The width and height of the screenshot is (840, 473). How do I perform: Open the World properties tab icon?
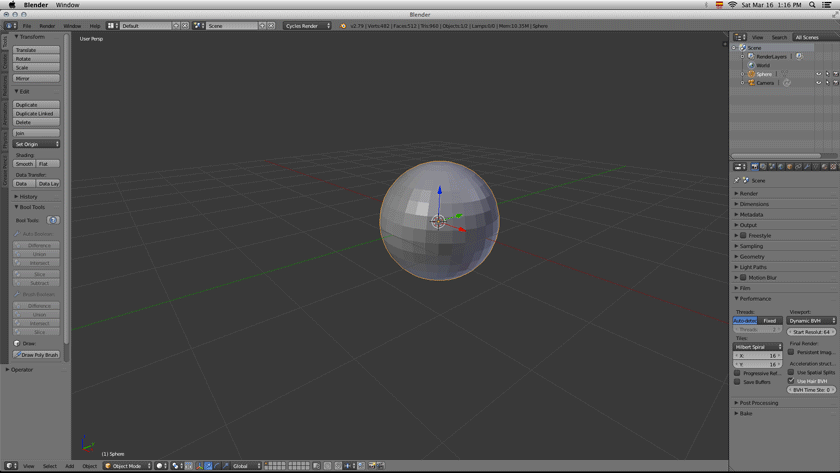[781, 167]
